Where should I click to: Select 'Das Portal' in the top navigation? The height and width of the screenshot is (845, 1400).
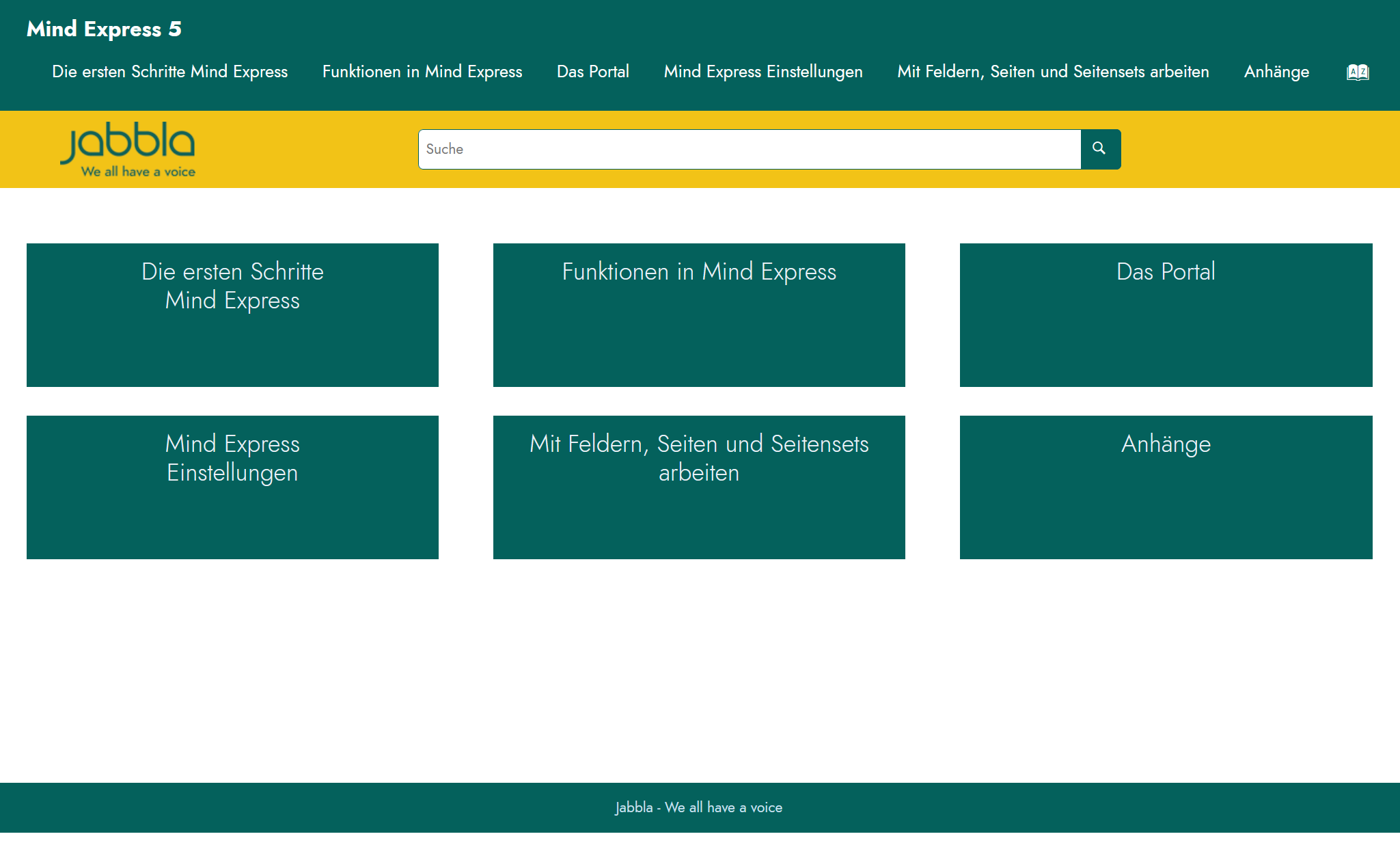[x=593, y=72]
